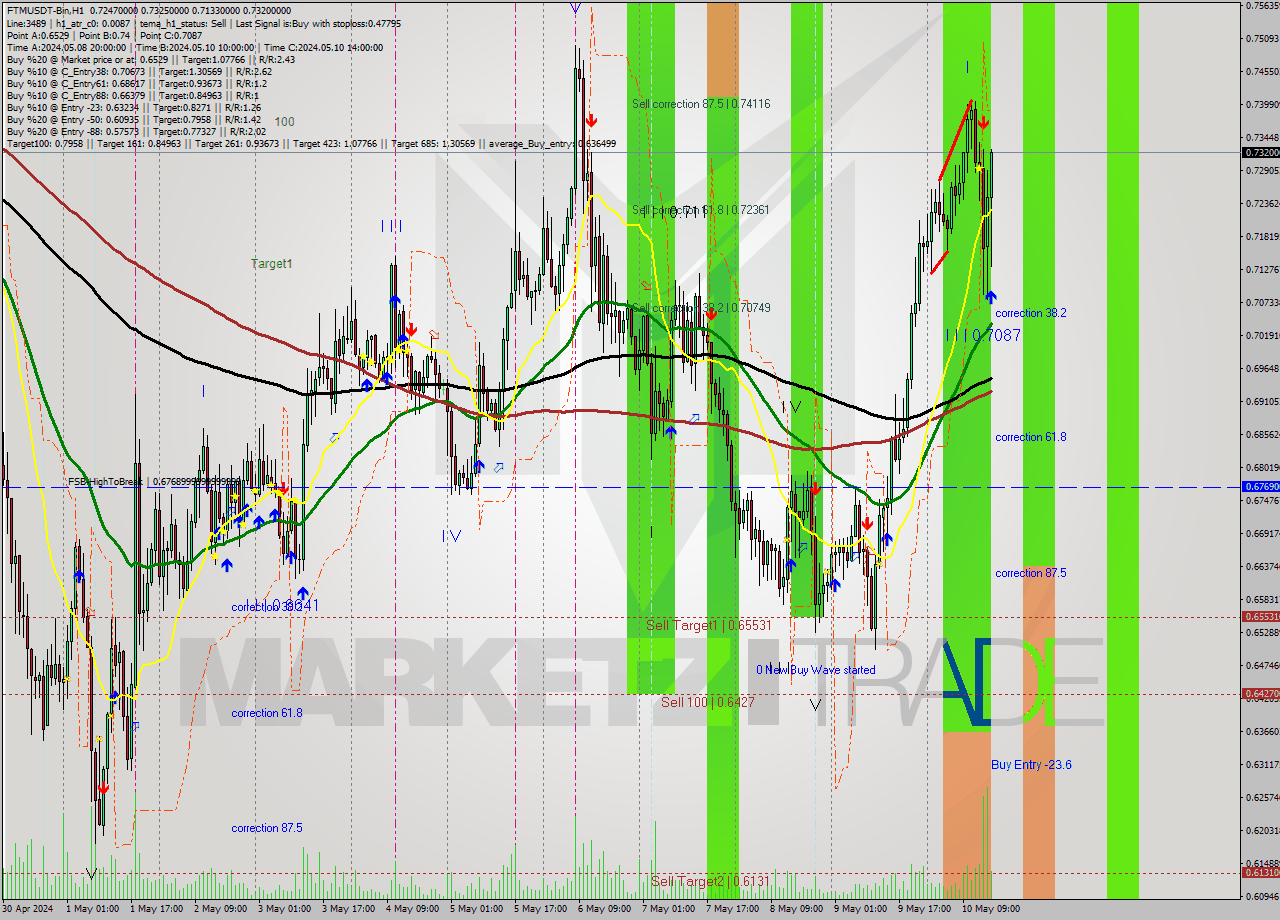Click the '4 May 09:00' time axis label
1280x920 pixels.
click(412, 909)
